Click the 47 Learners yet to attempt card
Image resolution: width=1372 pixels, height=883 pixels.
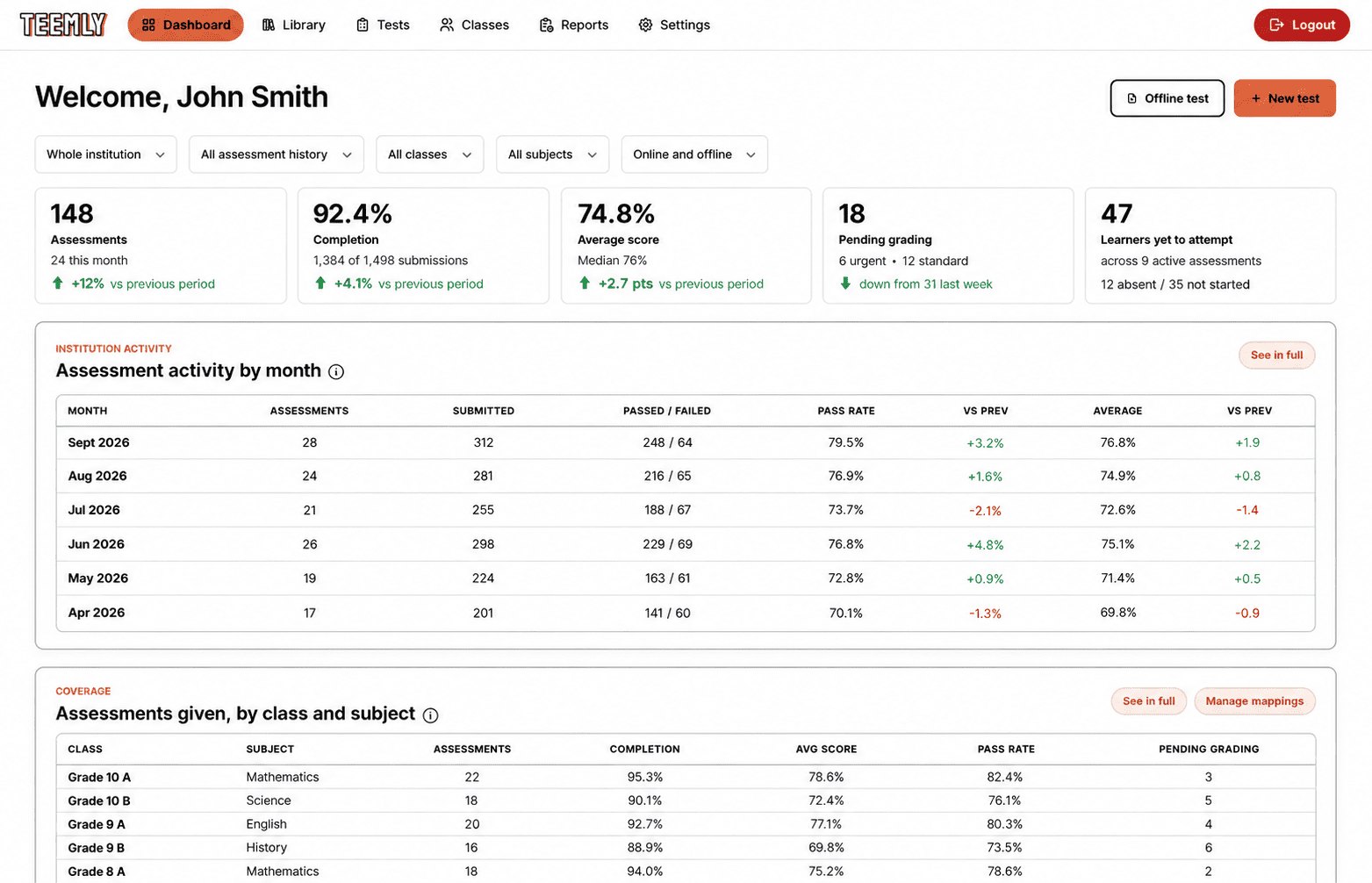coord(1210,246)
